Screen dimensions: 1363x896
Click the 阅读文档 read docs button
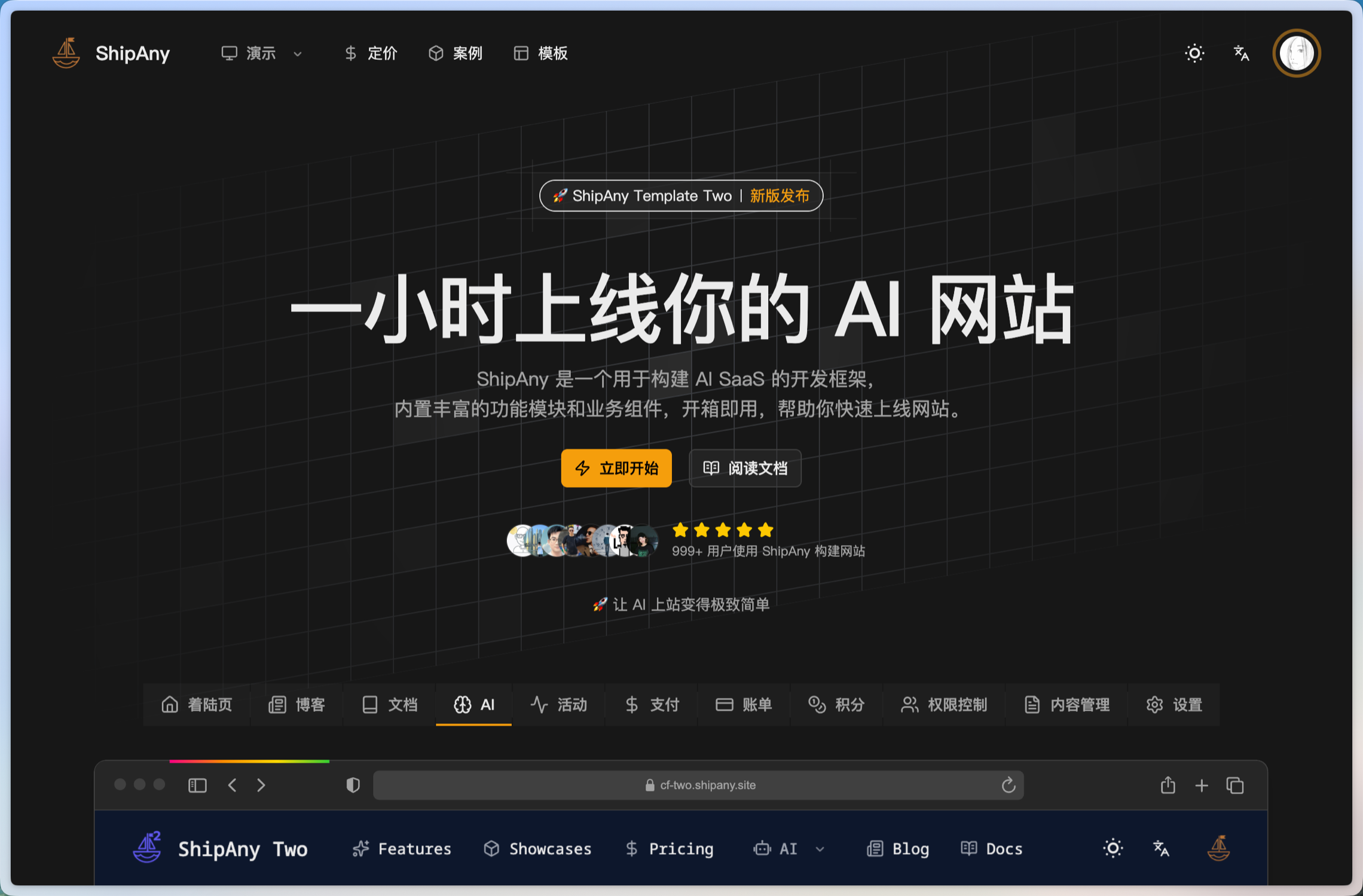tap(745, 468)
